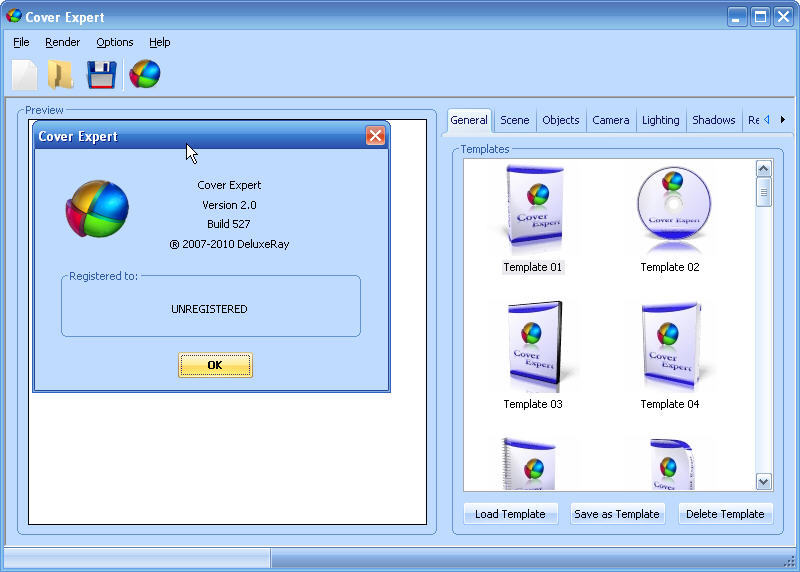
Task: Open the Options menu
Action: coord(115,42)
